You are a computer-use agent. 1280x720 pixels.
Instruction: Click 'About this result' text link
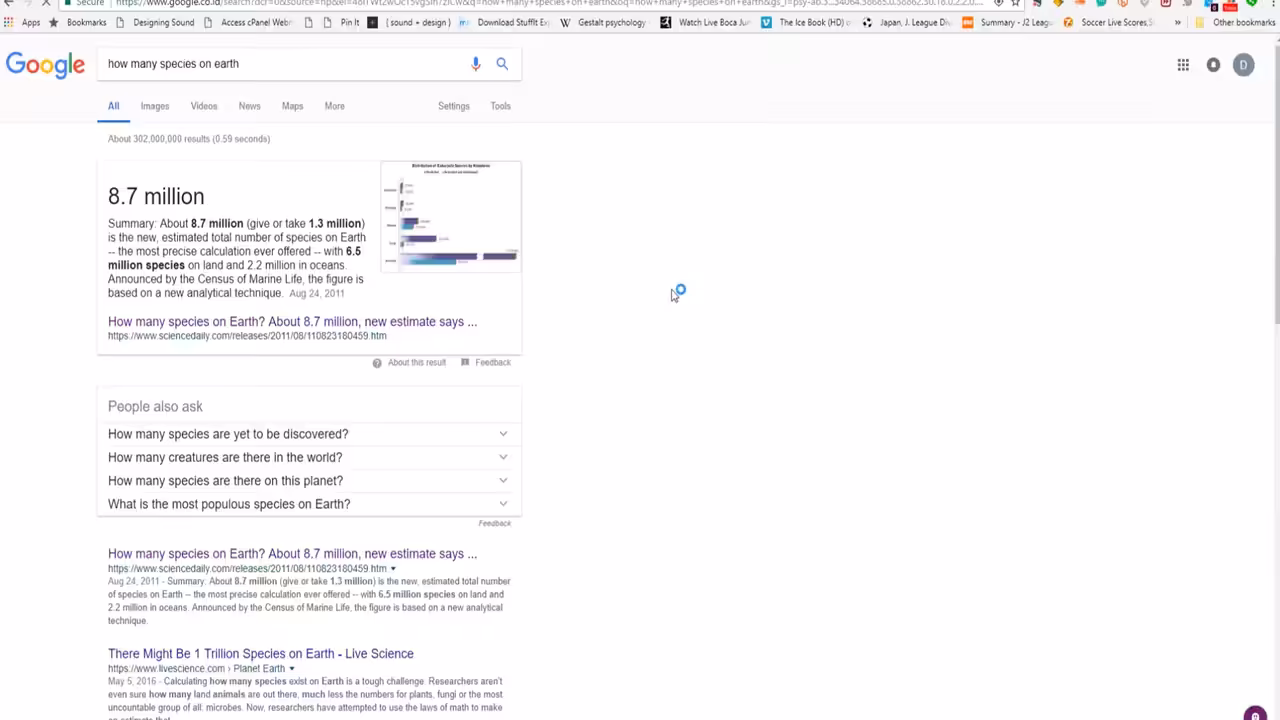click(417, 363)
